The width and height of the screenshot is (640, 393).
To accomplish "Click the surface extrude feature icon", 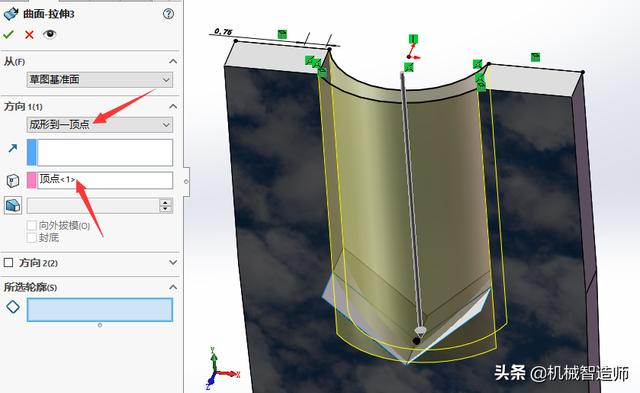I will [11, 13].
